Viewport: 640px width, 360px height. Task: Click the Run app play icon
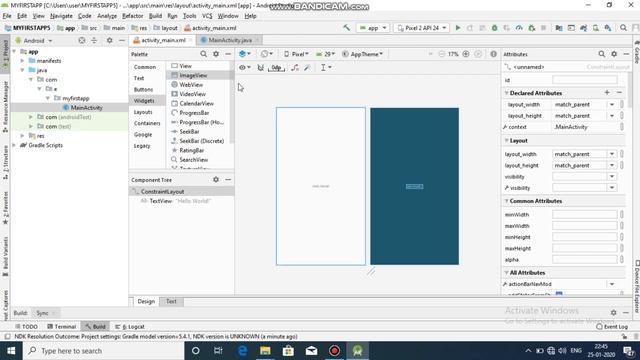(458, 28)
